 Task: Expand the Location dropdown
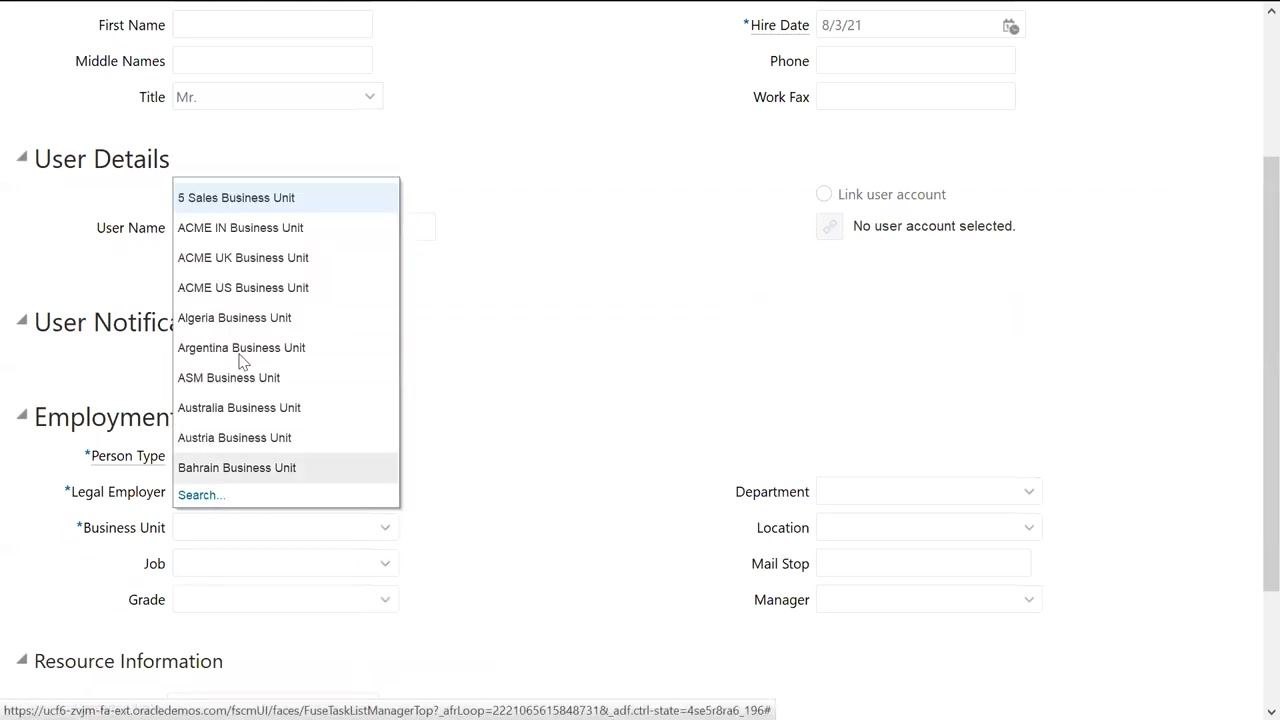tap(1029, 528)
